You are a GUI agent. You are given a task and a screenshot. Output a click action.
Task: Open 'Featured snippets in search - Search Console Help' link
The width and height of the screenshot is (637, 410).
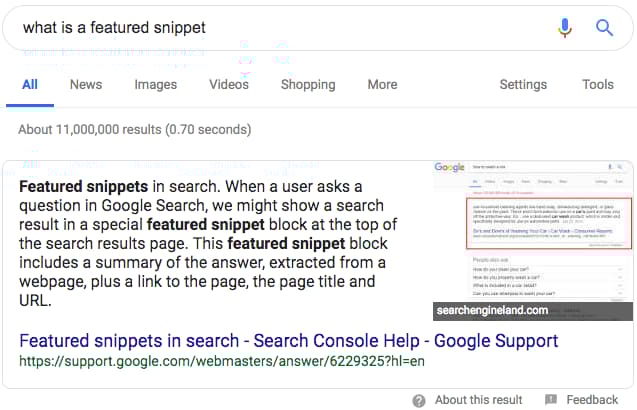click(289, 341)
